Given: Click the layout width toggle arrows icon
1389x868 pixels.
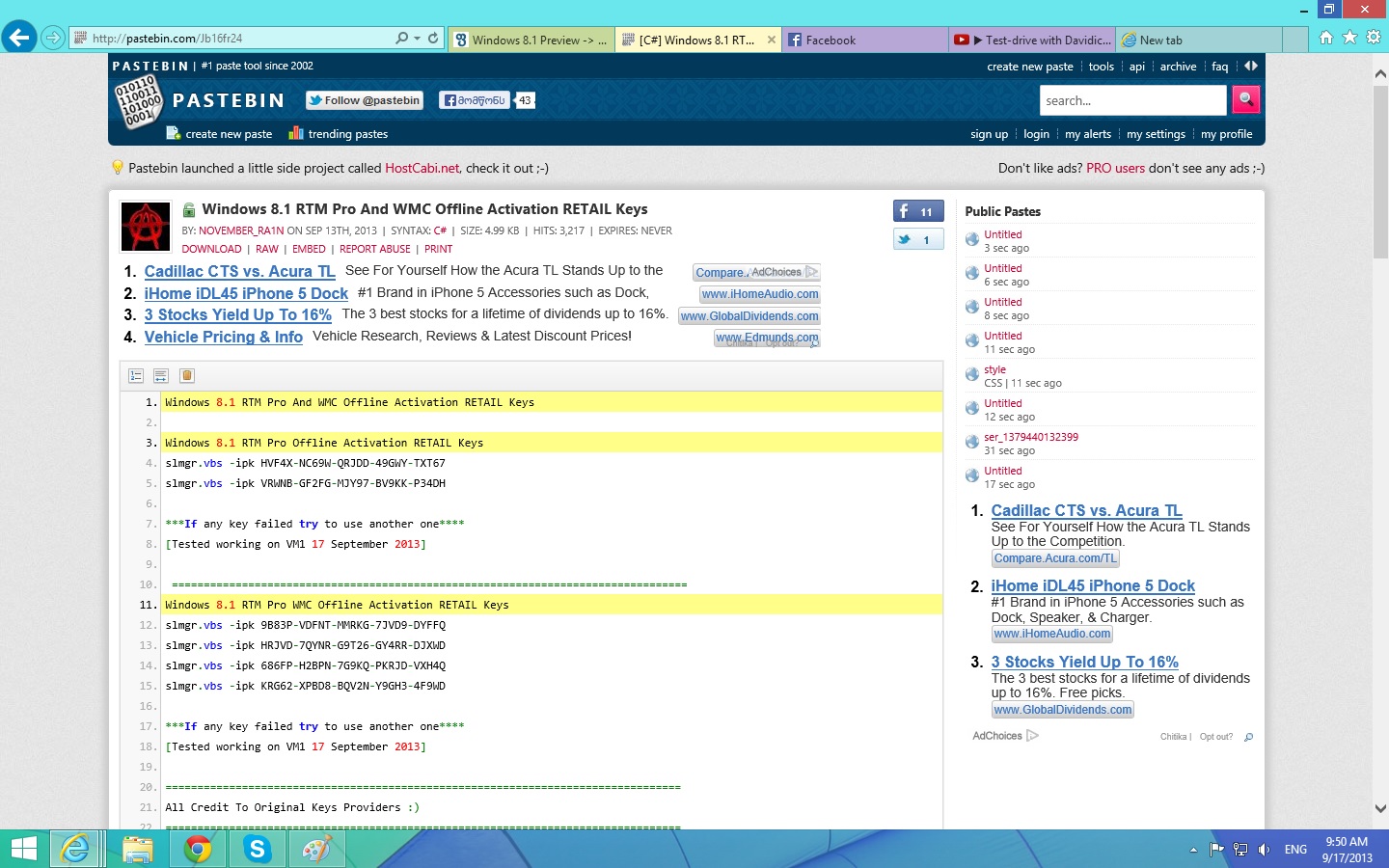Looking at the screenshot, I should [1251, 66].
